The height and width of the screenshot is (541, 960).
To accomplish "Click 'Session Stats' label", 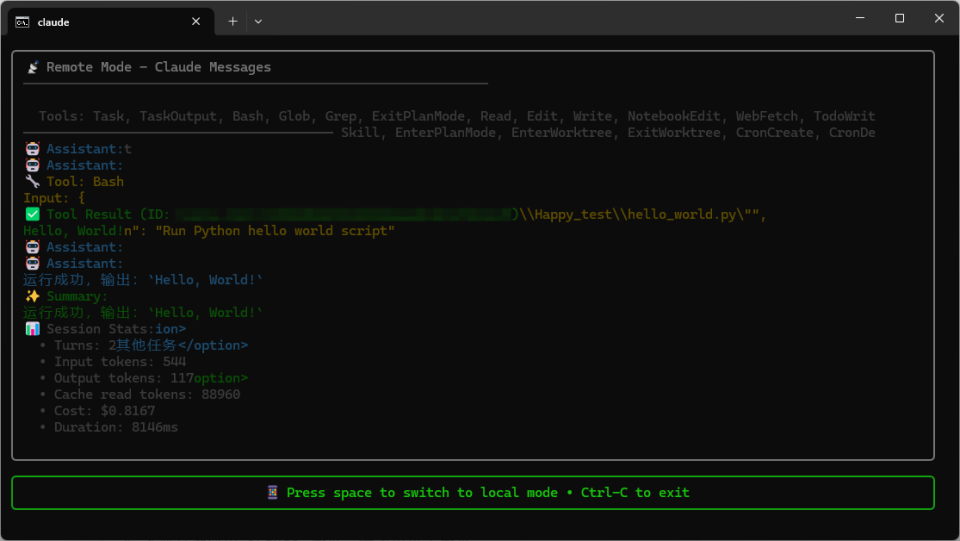I will [100, 329].
